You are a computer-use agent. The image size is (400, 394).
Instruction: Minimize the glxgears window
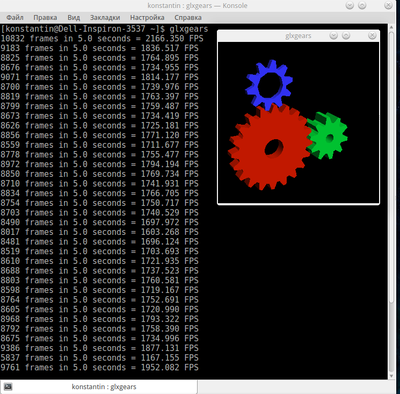tap(333, 36)
